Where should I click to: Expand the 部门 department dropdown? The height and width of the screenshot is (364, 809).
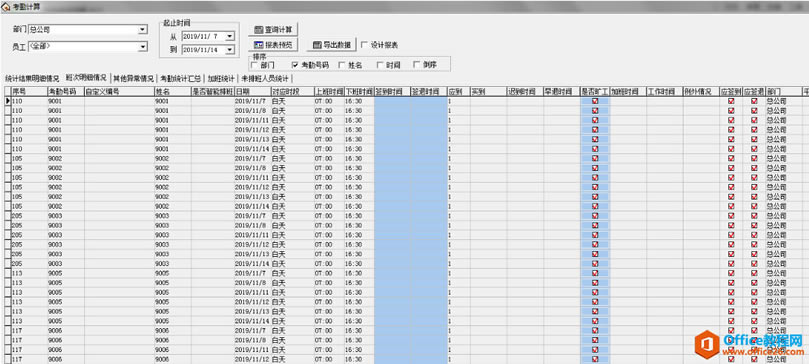pos(143,30)
